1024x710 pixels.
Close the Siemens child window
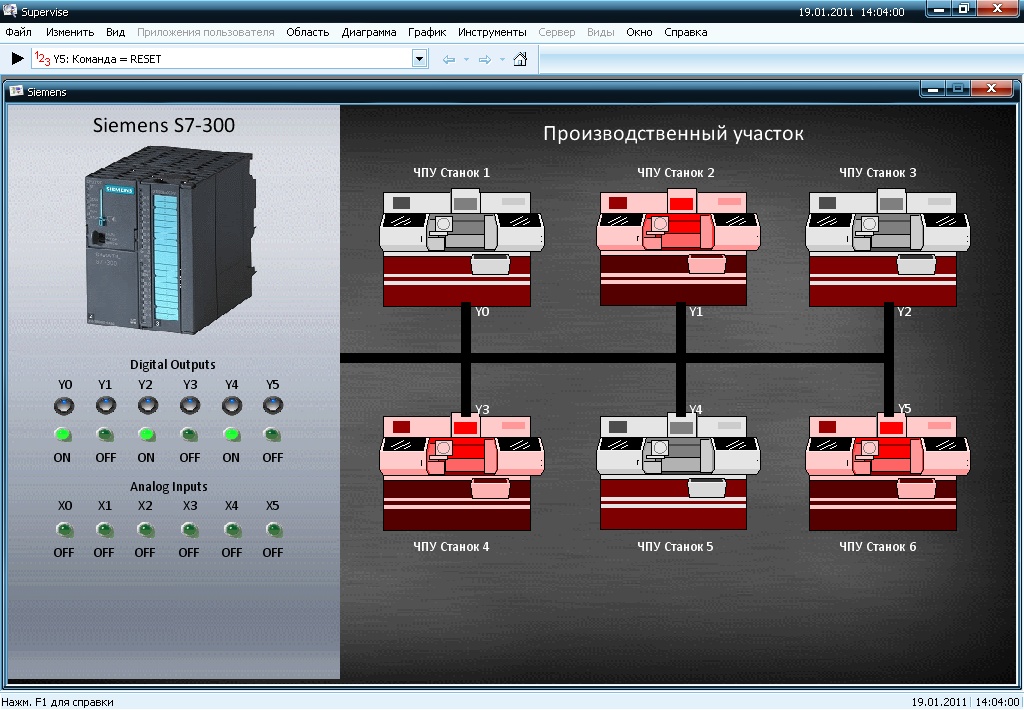991,88
